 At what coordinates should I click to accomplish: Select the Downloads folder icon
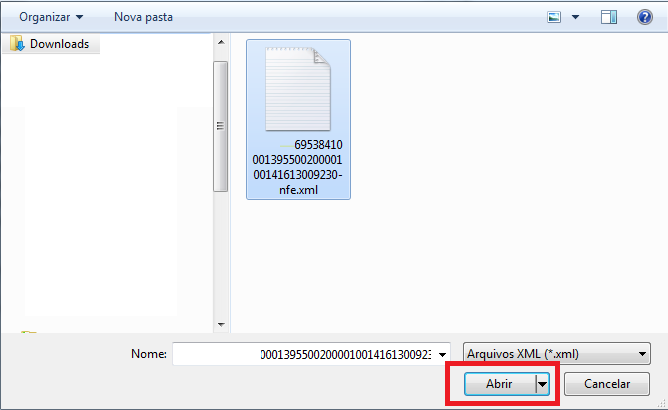17,43
